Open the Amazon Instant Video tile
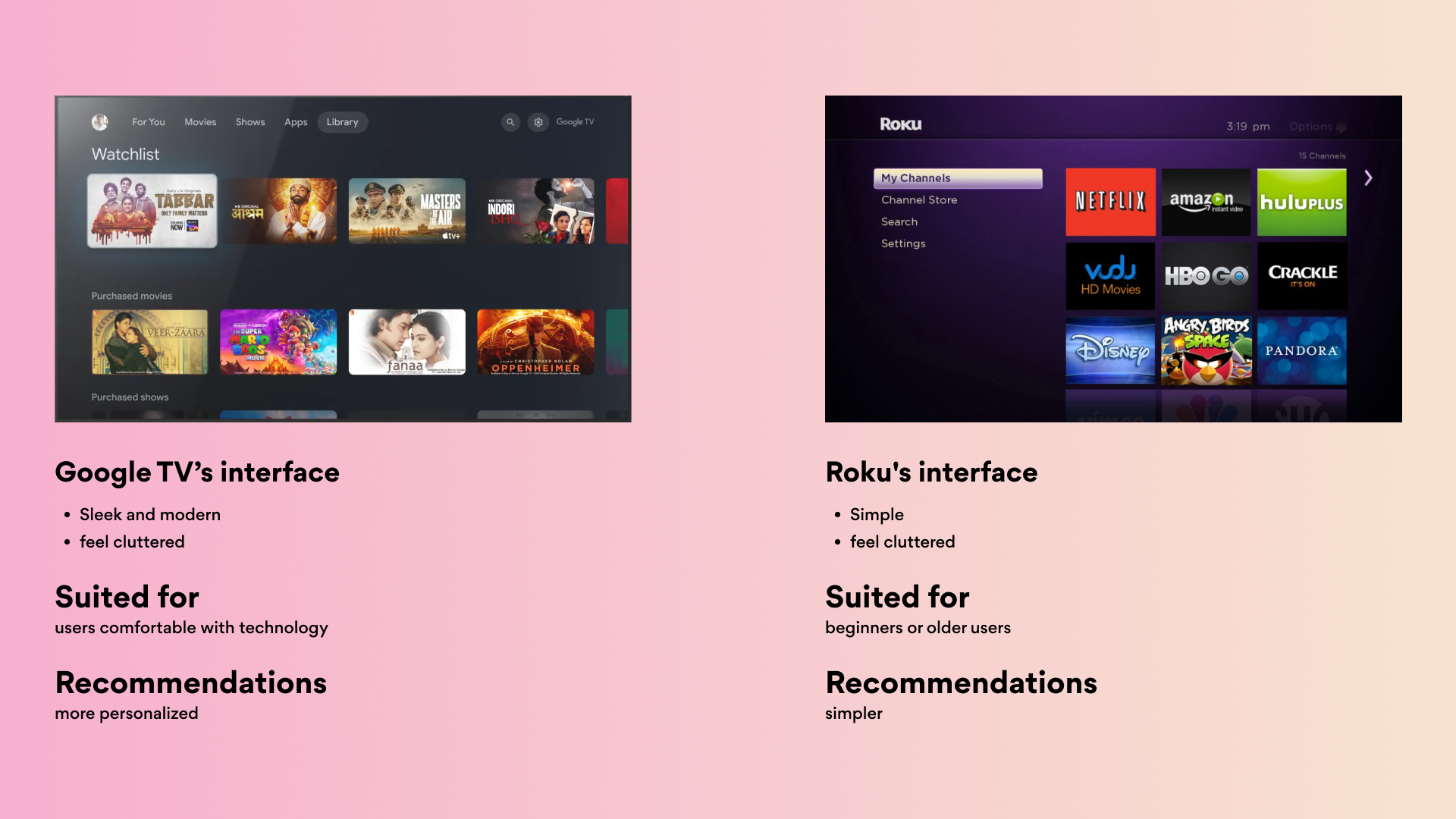The width and height of the screenshot is (1456, 819). pyautogui.click(x=1206, y=202)
